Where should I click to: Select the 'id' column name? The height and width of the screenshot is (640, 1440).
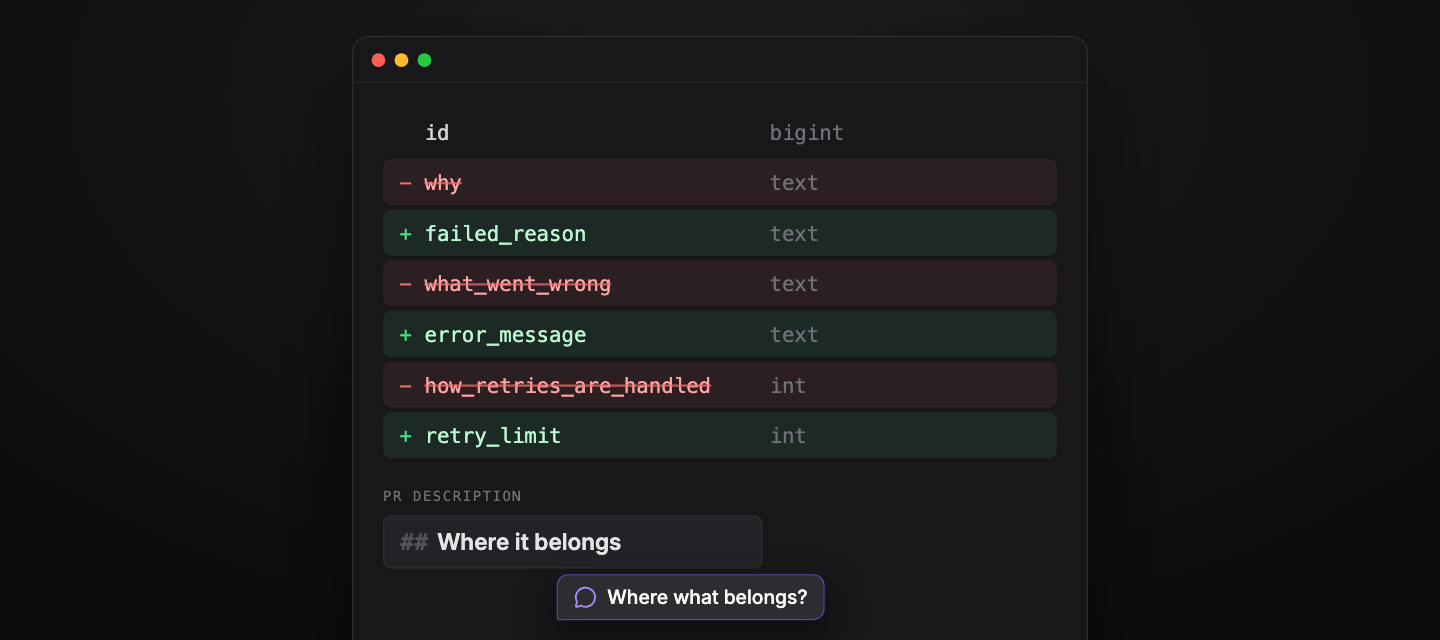[x=437, y=132]
